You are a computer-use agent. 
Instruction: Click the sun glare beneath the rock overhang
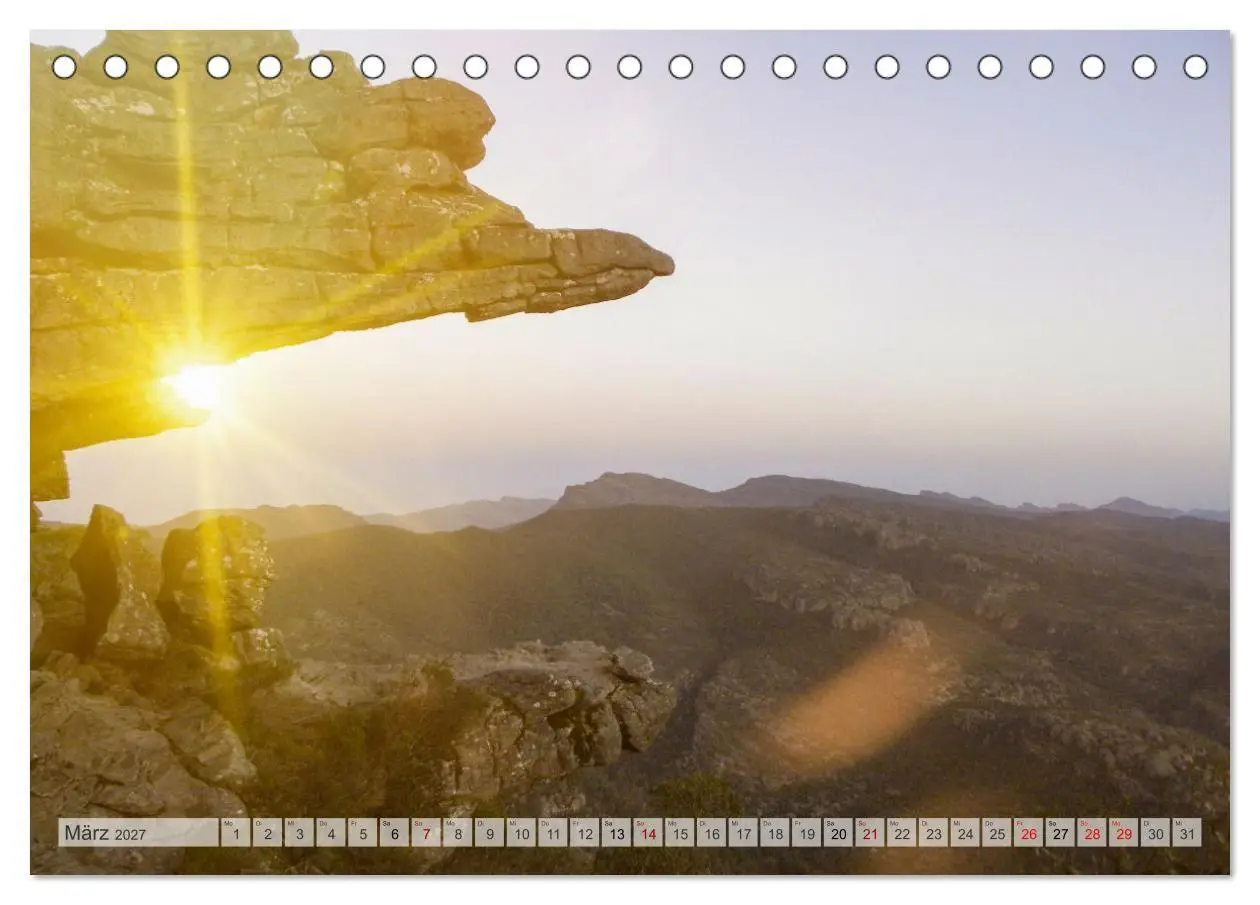coord(198,385)
